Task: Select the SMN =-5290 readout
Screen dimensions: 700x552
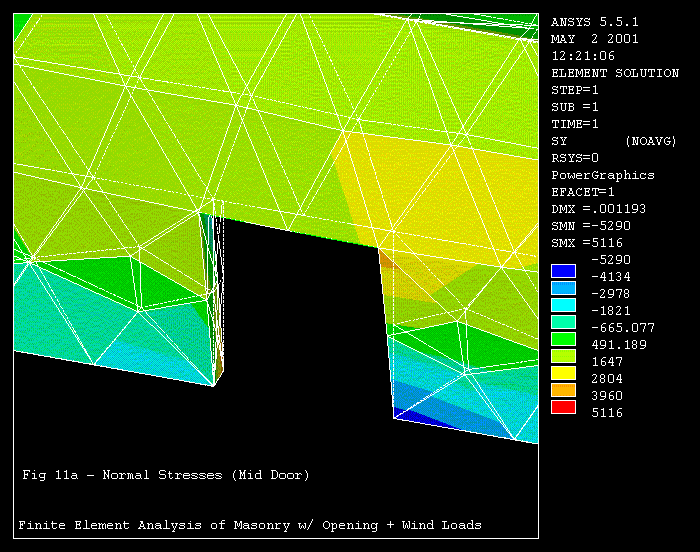Action: coord(598,227)
